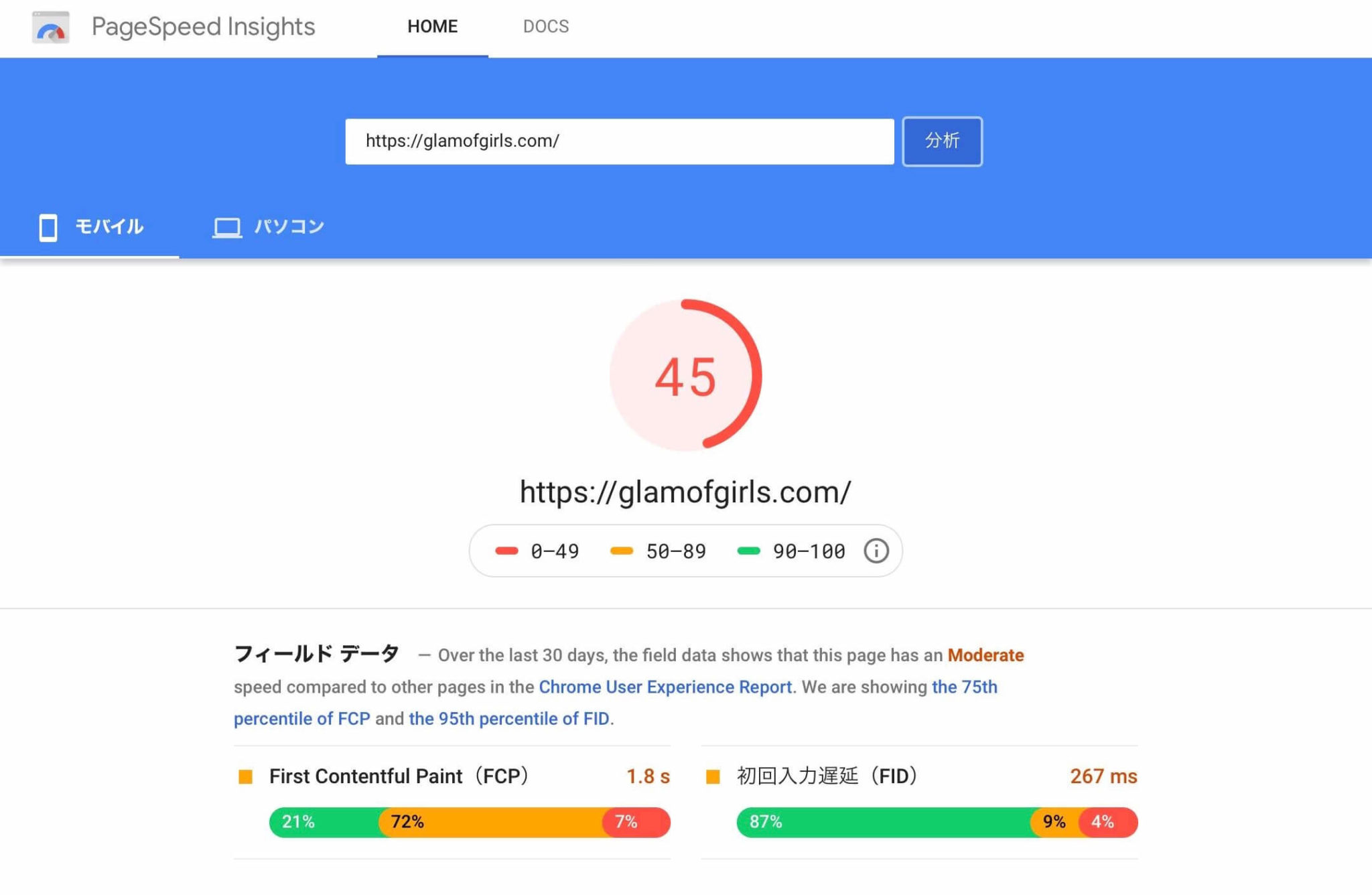Click the orange square before 初回入力遅延

click(711, 776)
